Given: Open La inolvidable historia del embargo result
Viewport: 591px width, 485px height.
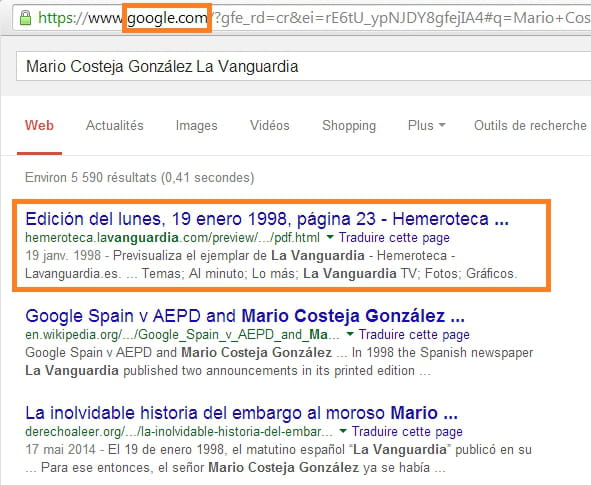Looking at the screenshot, I should click(241, 413).
